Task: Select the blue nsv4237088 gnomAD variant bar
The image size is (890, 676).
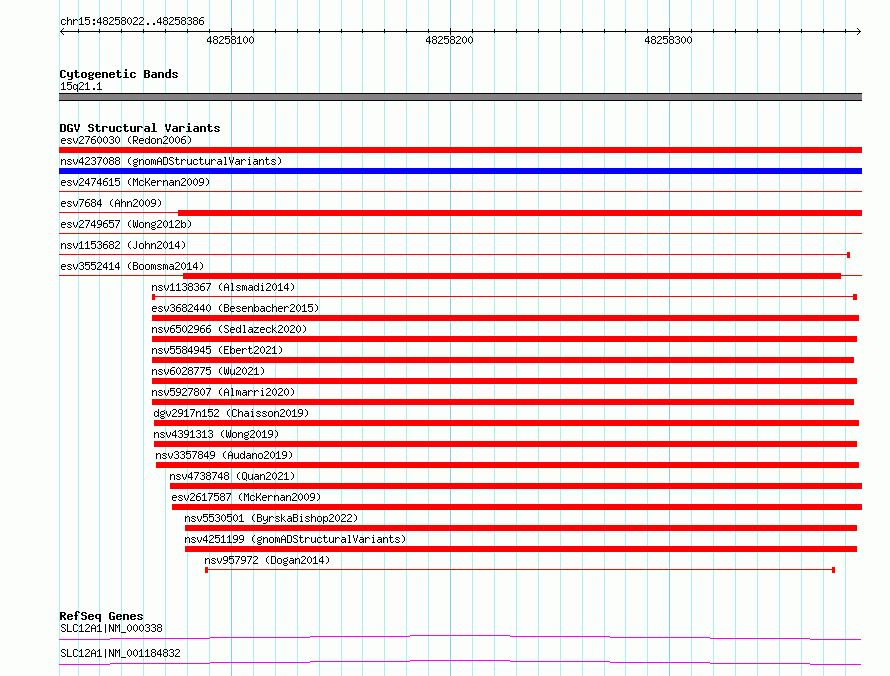Action: coord(460,171)
